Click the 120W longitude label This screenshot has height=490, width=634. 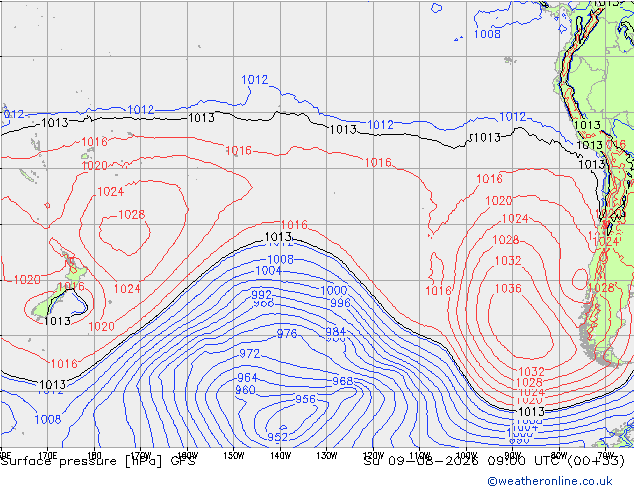point(373,455)
